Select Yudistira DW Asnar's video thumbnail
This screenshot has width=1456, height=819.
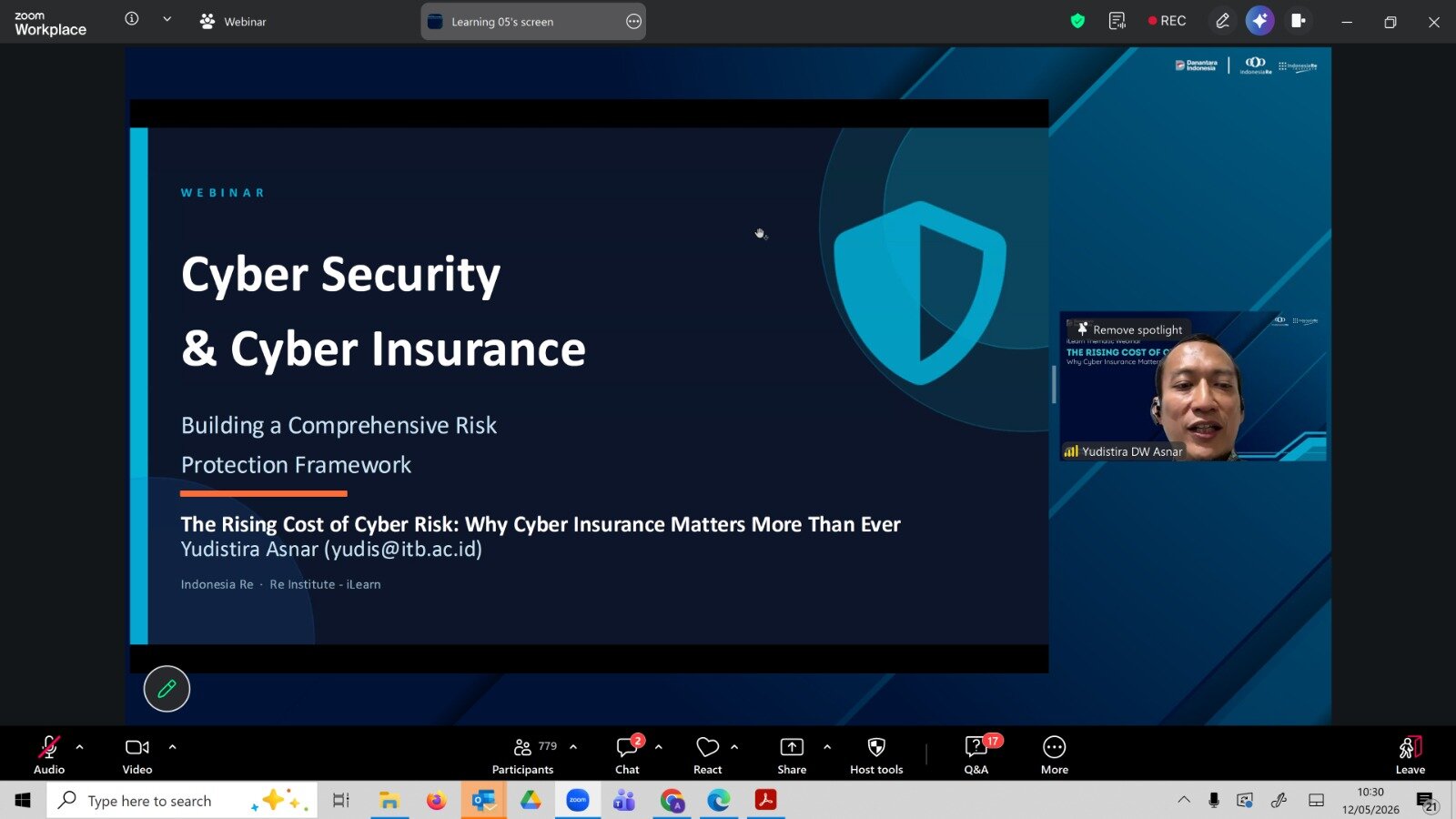(x=1193, y=387)
